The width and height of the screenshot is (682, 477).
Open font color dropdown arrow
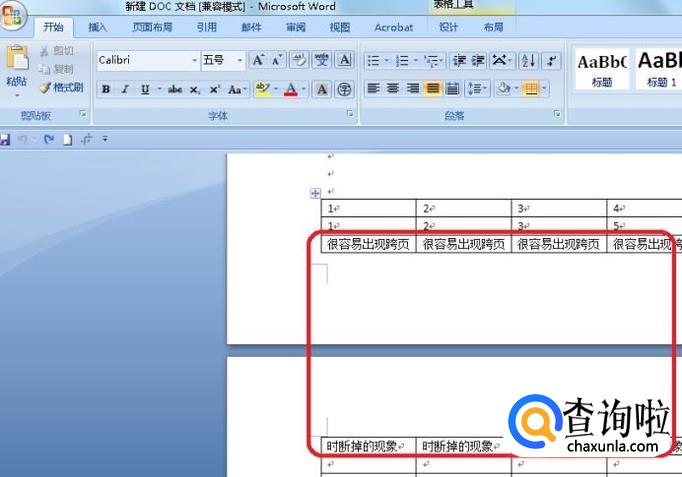point(304,90)
